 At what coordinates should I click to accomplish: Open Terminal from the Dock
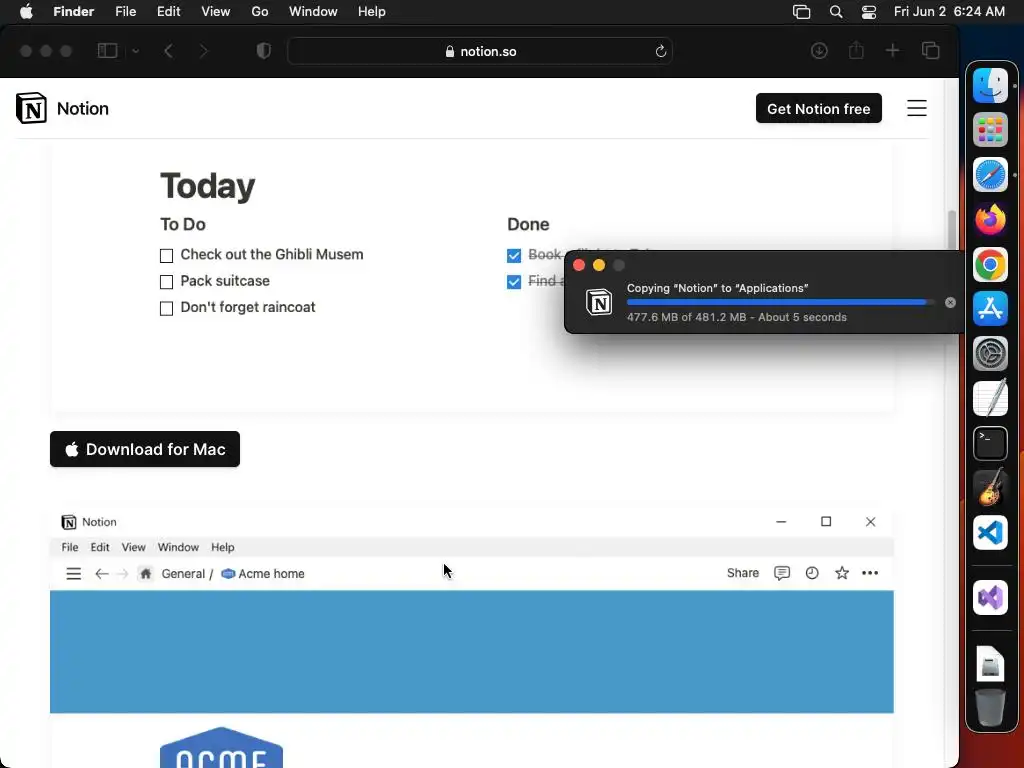pos(991,443)
